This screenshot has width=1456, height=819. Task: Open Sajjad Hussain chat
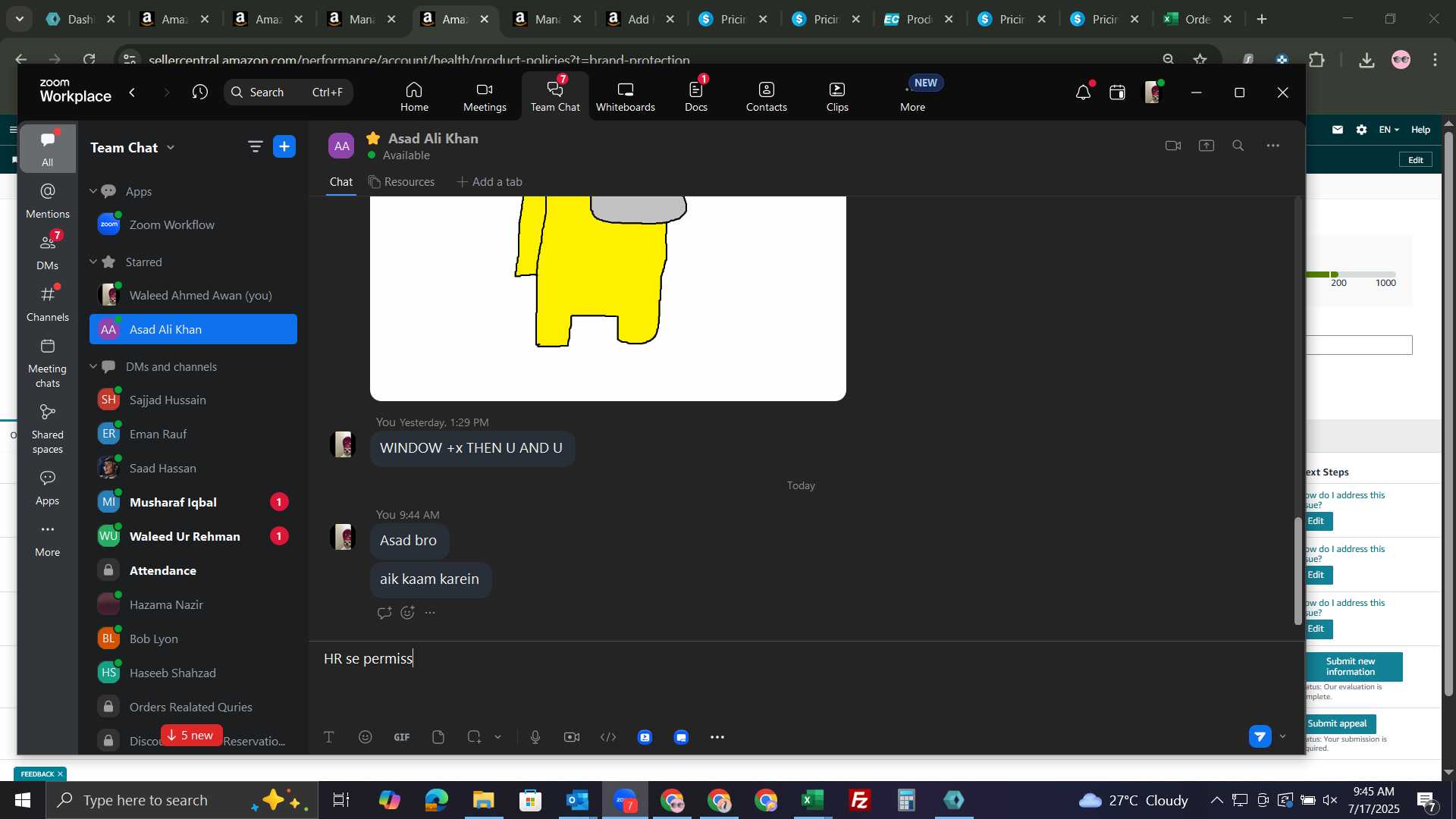pyautogui.click(x=193, y=400)
